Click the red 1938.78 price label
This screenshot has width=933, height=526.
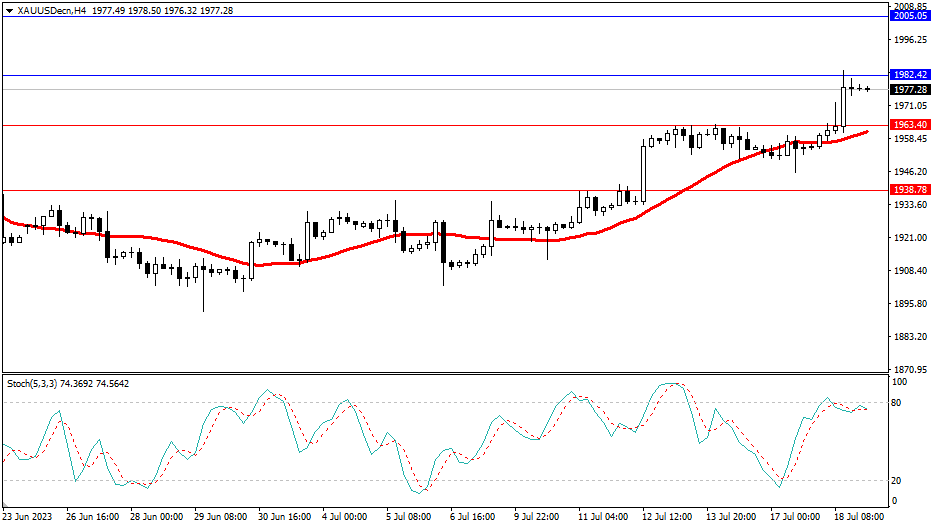coord(910,189)
